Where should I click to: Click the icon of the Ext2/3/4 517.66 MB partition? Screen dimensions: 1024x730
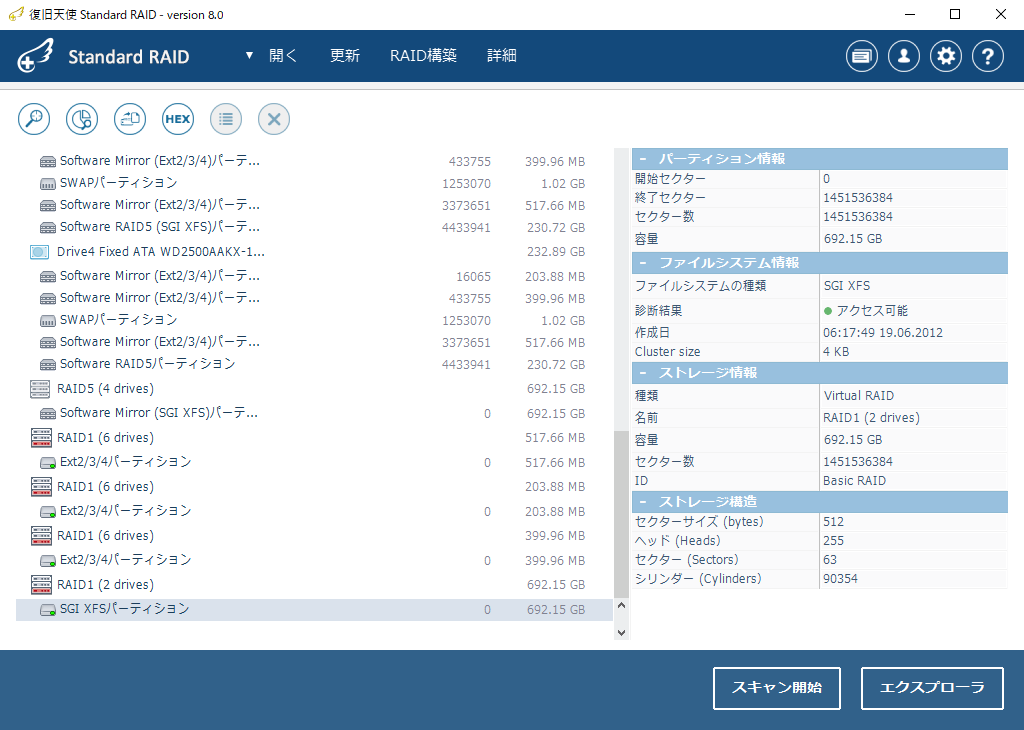click(x=48, y=463)
